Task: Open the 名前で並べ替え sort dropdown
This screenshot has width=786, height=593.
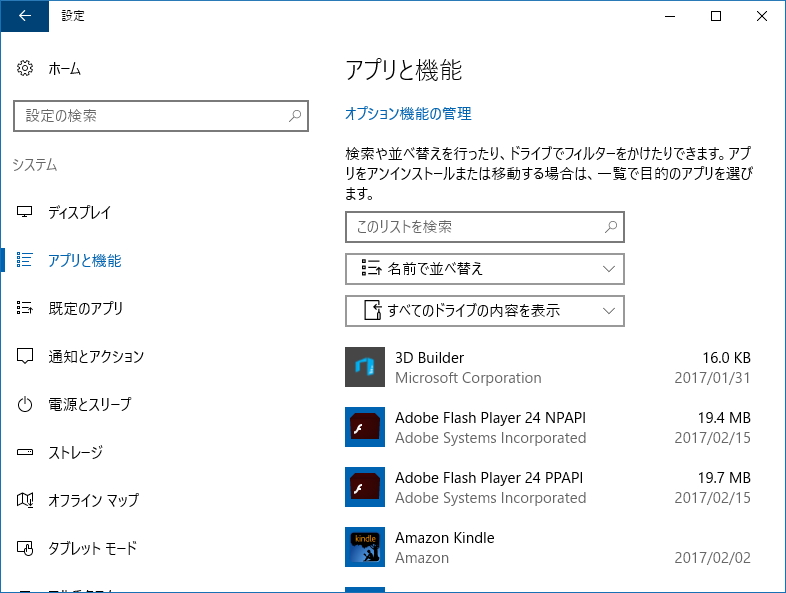Action: click(x=485, y=269)
